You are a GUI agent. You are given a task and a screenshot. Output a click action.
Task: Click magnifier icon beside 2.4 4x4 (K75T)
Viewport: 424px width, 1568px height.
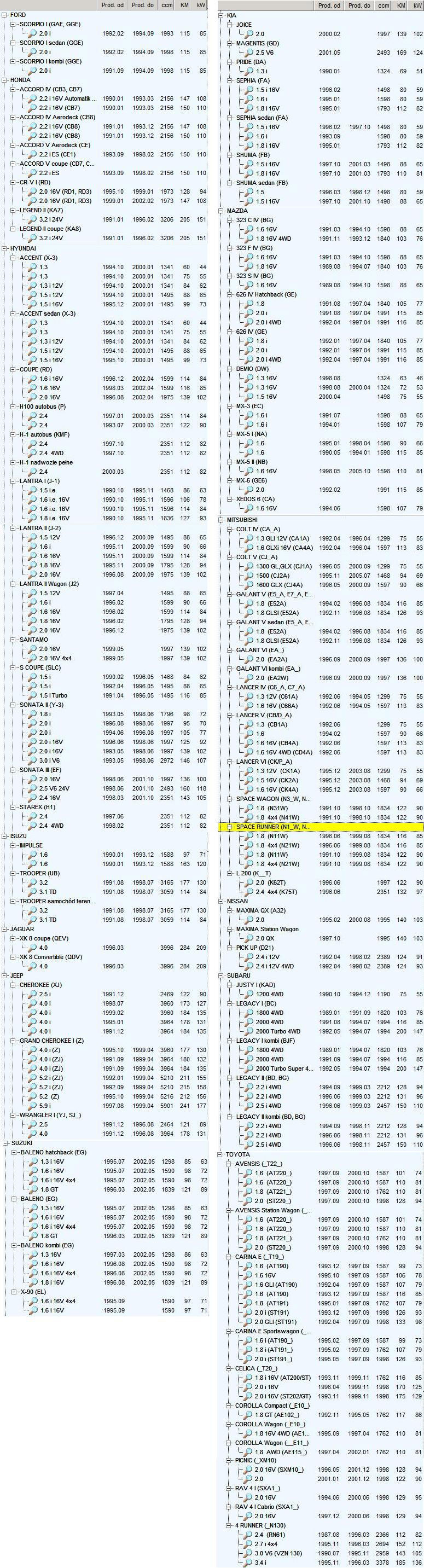pos(249,892)
